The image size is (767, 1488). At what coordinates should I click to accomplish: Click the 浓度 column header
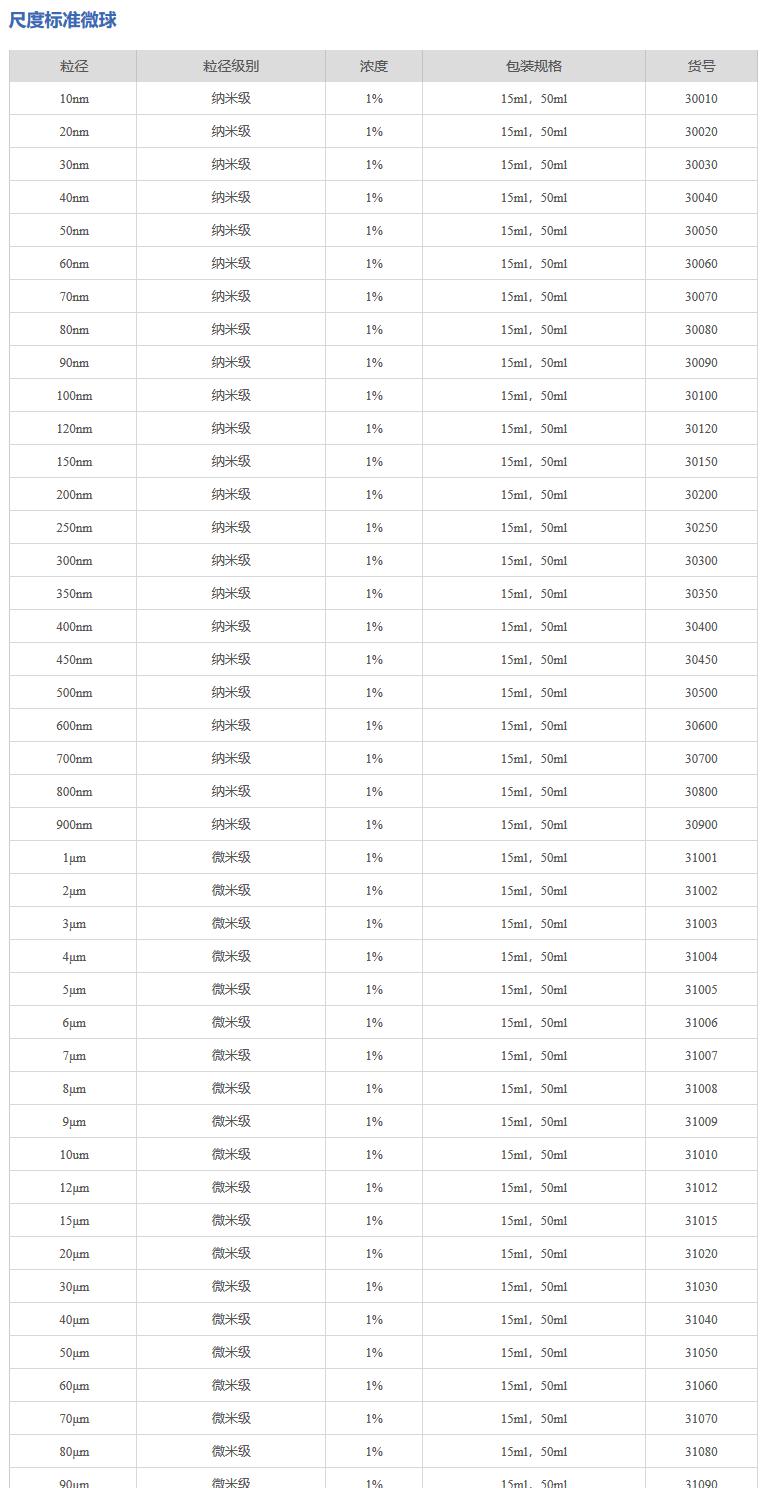point(374,66)
